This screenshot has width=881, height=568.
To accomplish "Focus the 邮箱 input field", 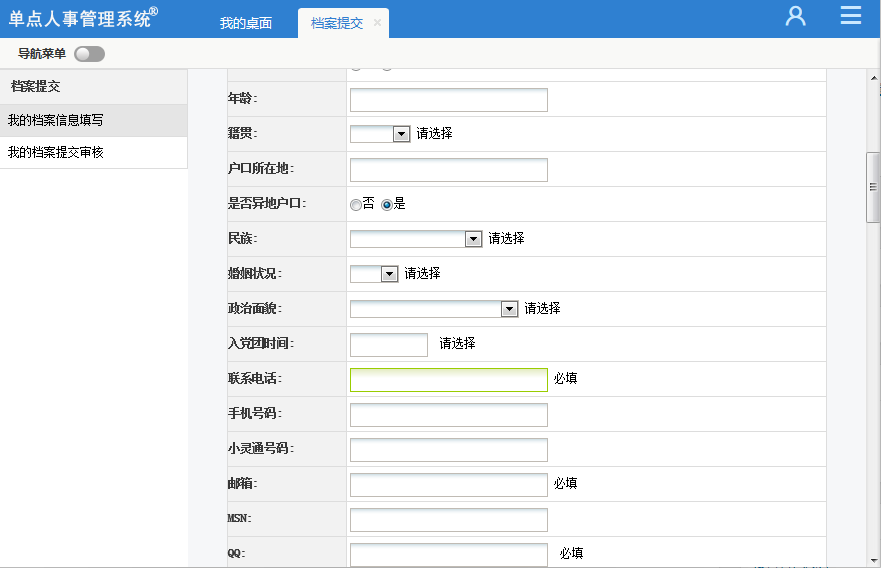I will [x=448, y=485].
